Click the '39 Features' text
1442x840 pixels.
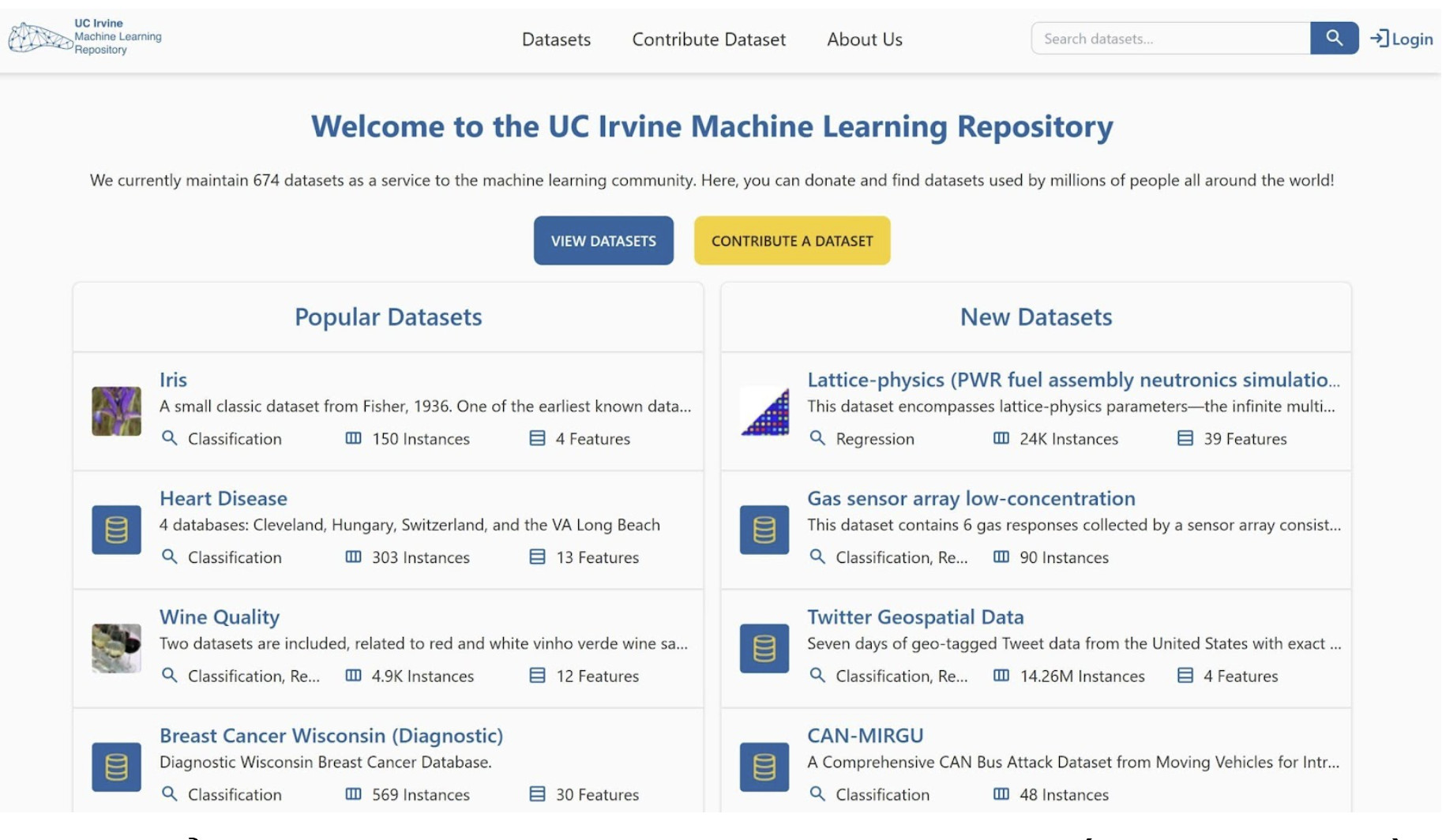1245,438
